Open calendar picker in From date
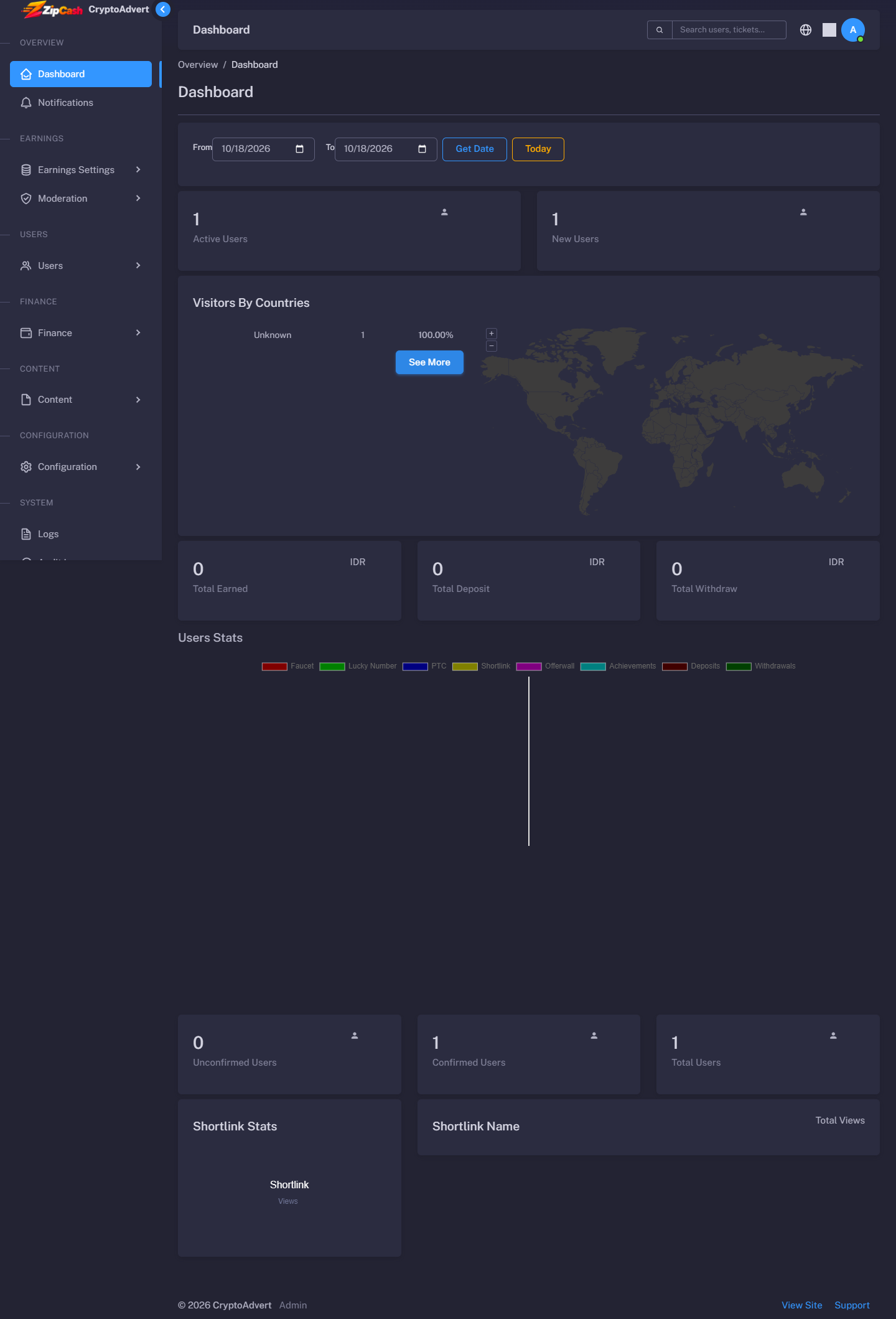896x1319 pixels. coord(299,149)
